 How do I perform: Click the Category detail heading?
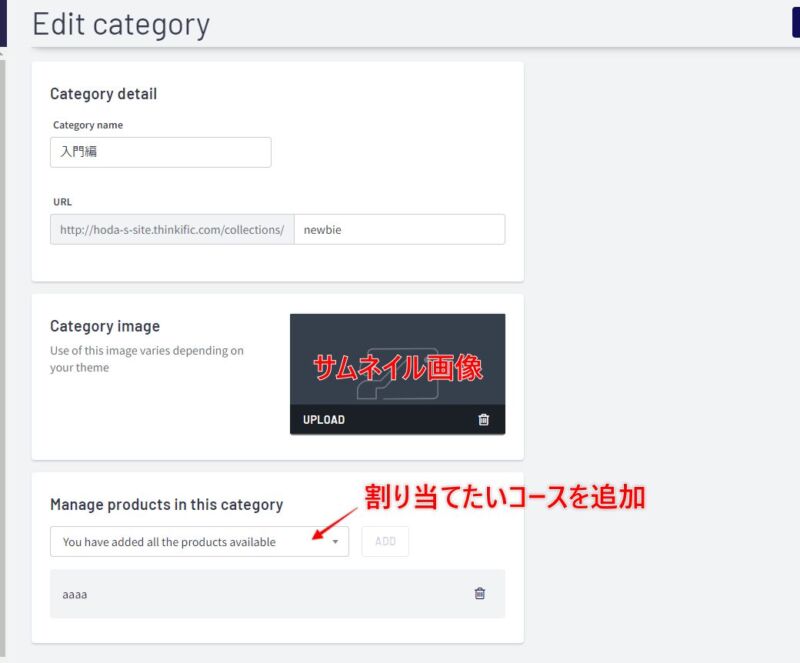point(104,94)
